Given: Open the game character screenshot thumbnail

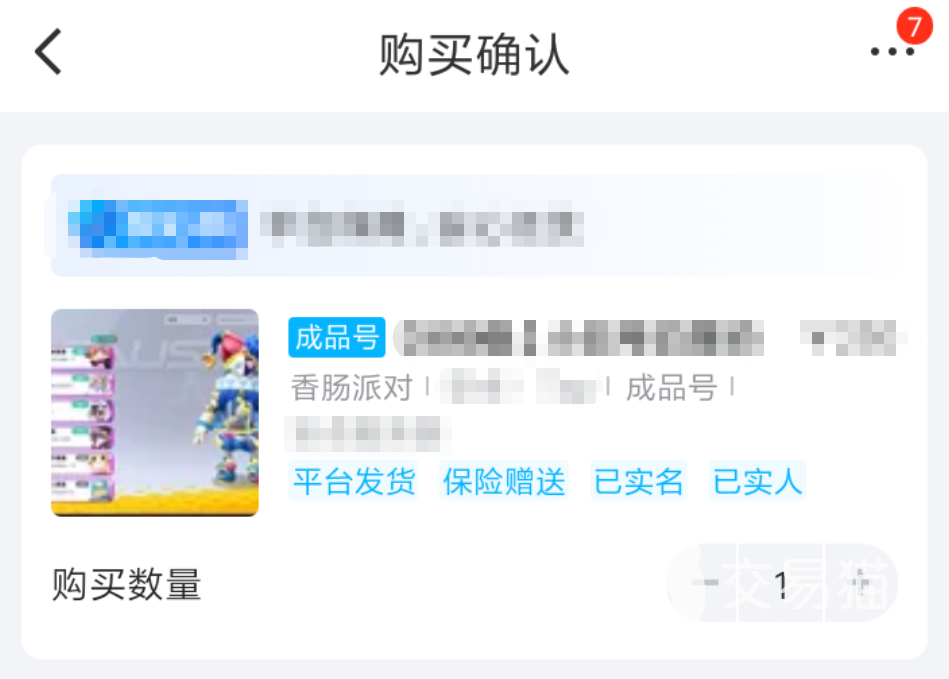Looking at the screenshot, I should coord(155,412).
